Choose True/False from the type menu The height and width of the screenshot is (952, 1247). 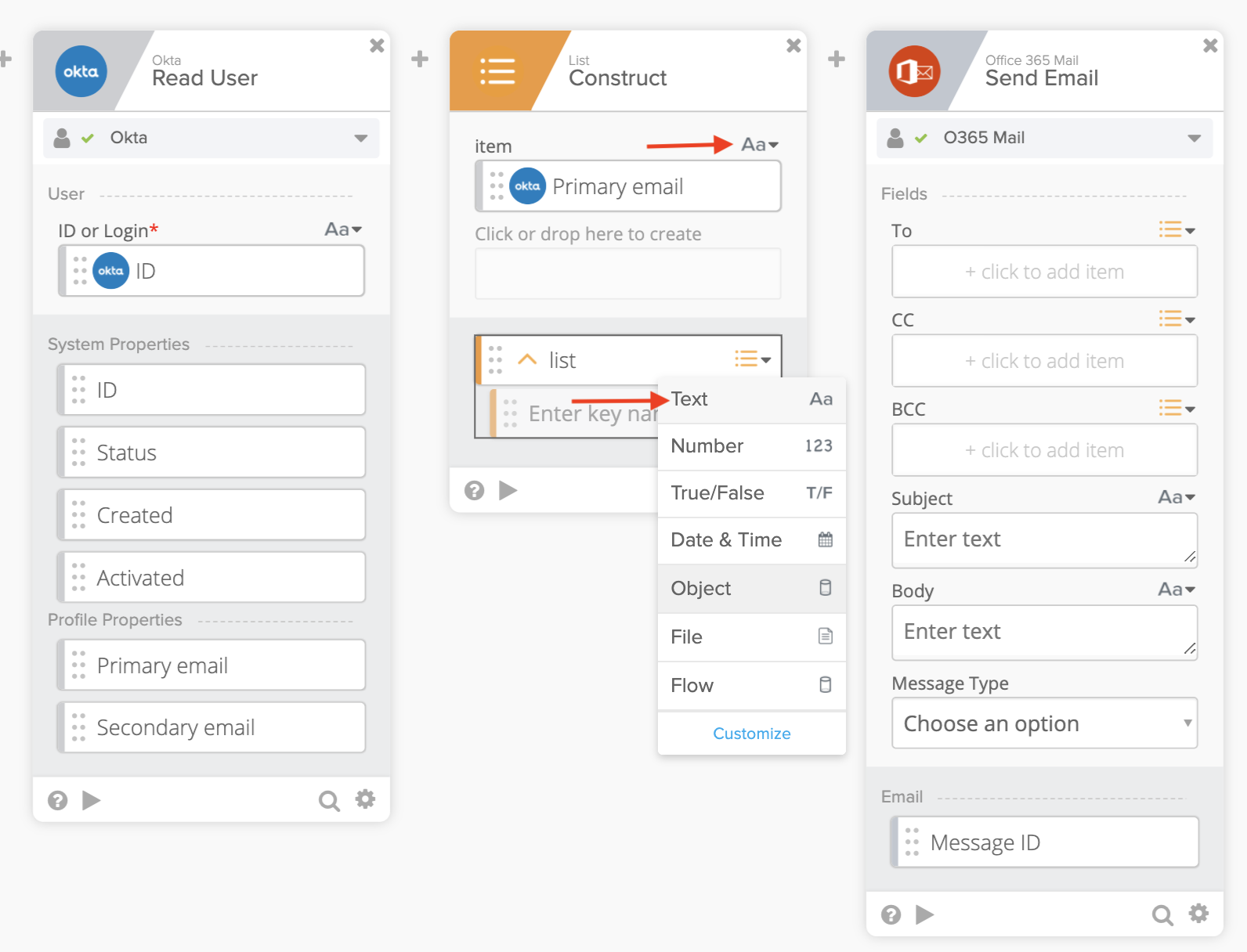752,493
